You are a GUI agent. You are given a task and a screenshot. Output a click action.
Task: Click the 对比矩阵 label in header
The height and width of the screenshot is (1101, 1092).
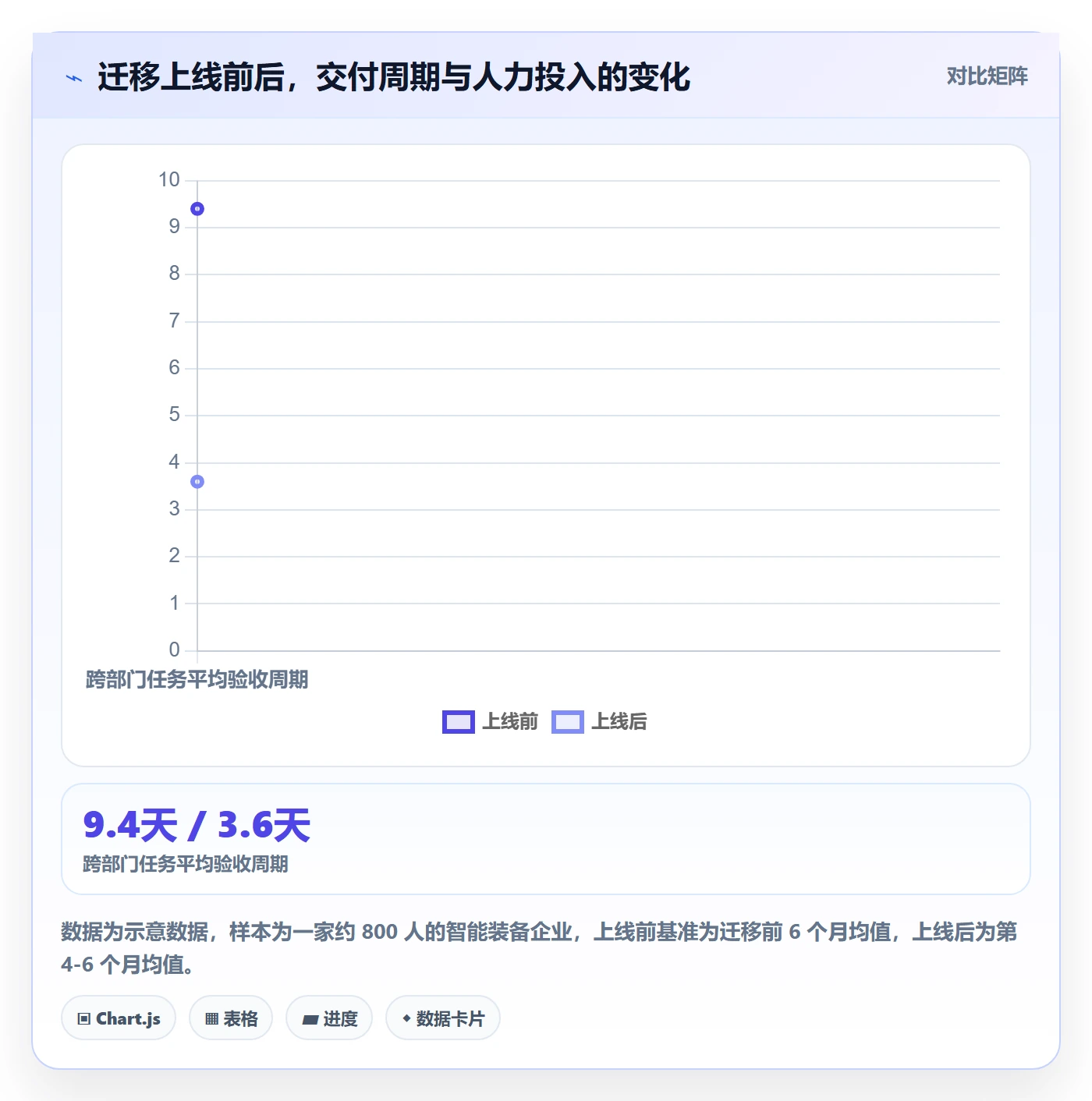coord(987,76)
